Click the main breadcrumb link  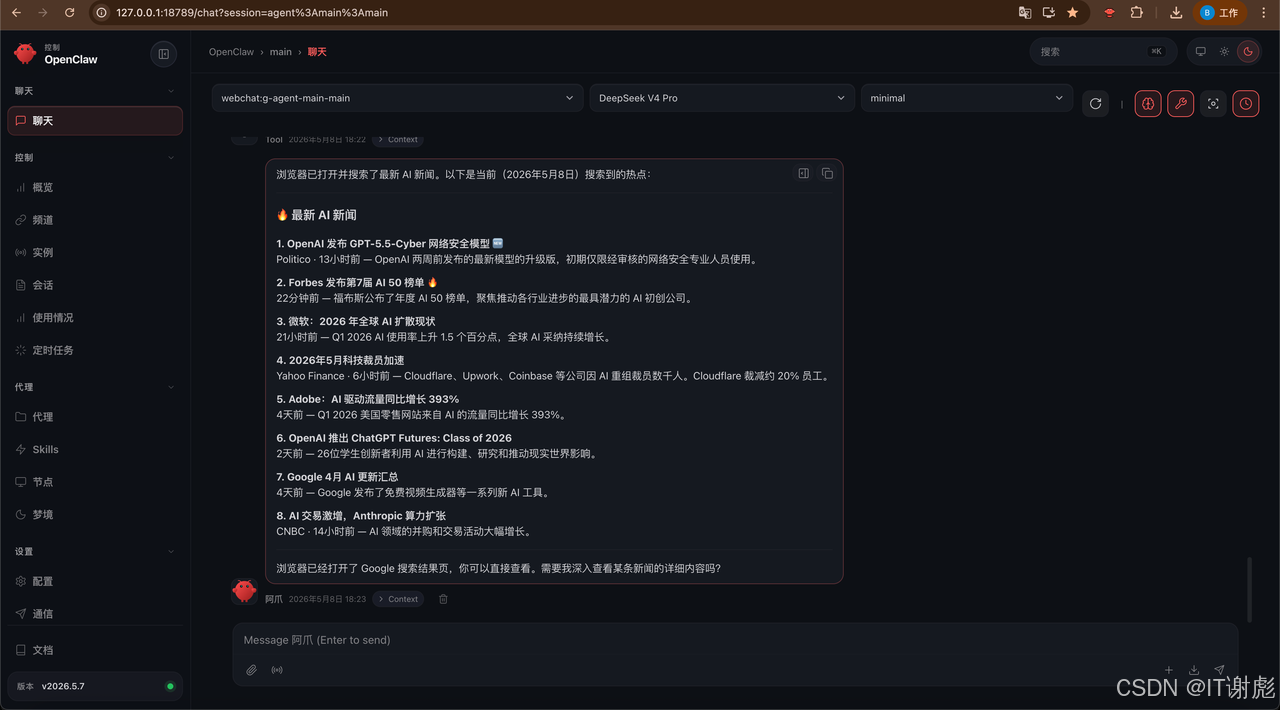coord(281,52)
